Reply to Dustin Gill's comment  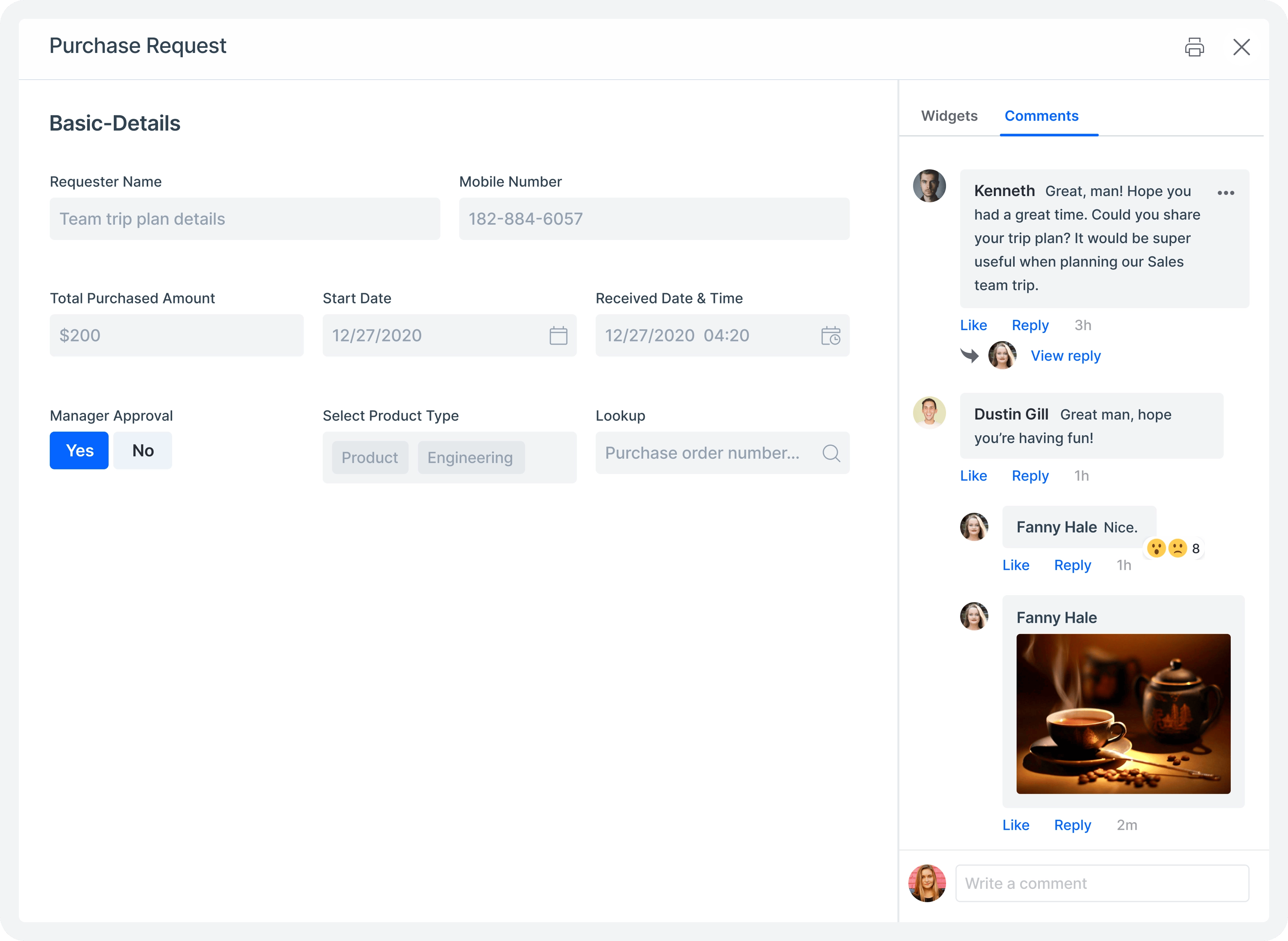[1030, 476]
